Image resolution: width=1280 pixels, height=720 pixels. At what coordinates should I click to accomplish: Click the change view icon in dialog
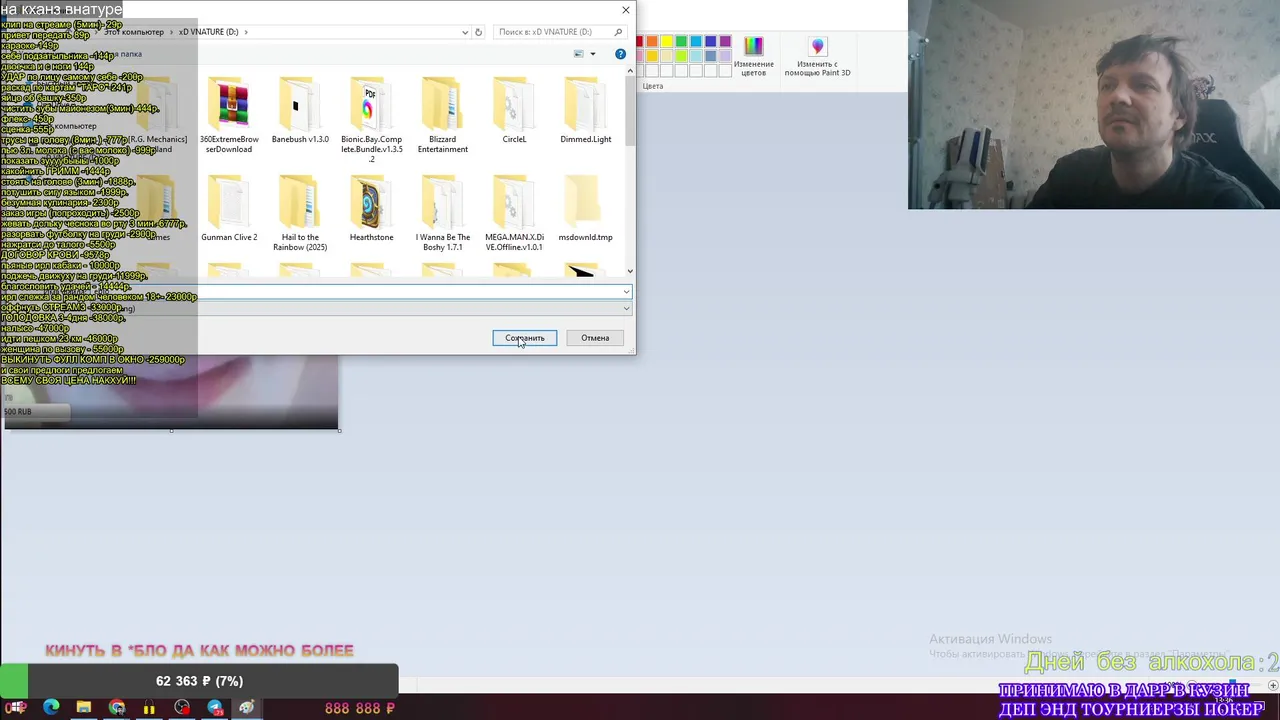click(x=579, y=54)
